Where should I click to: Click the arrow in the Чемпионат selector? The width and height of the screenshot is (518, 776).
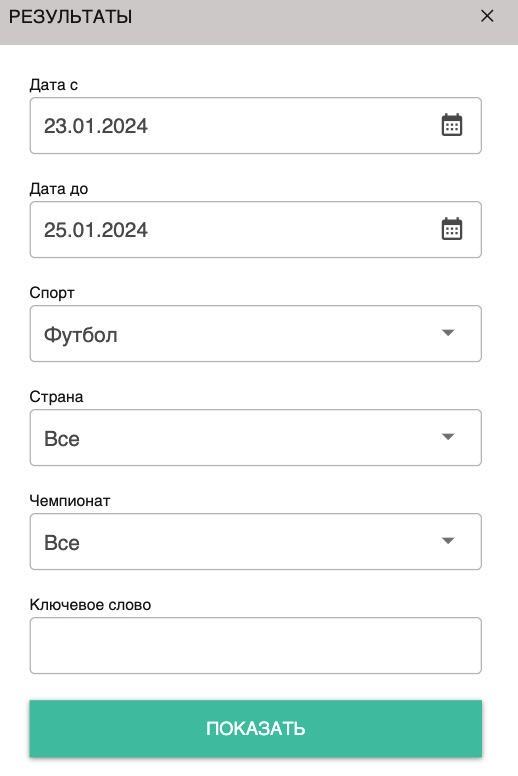pyautogui.click(x=448, y=540)
